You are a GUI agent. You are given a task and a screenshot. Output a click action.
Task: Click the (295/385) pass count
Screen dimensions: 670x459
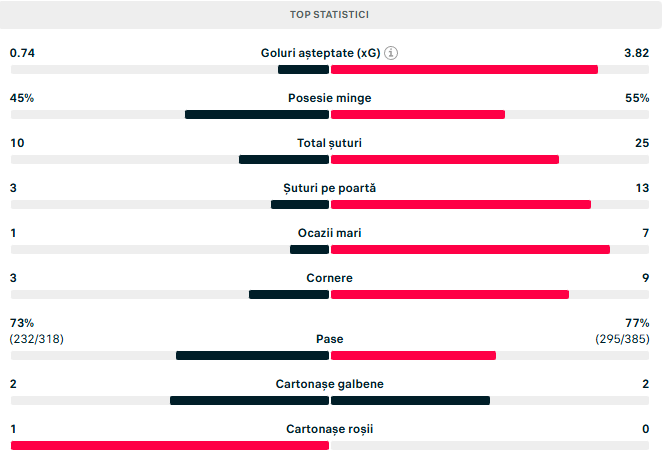tap(622, 339)
